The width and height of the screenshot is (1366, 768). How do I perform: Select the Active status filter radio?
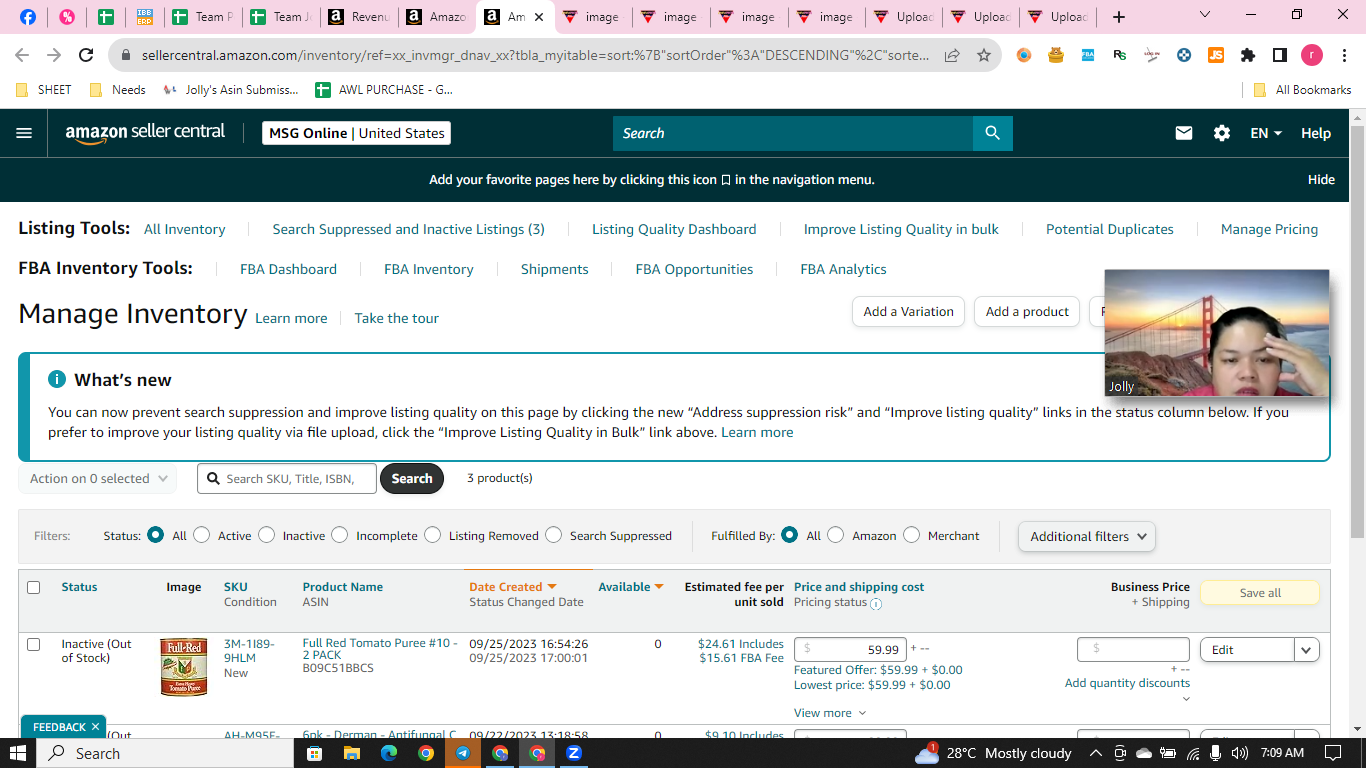[202, 535]
